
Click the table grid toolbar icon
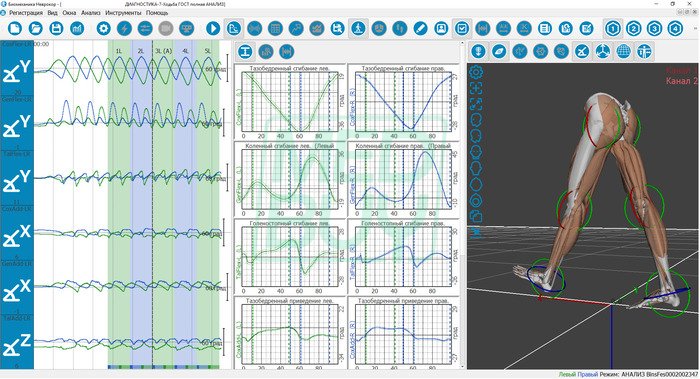[x=275, y=29]
